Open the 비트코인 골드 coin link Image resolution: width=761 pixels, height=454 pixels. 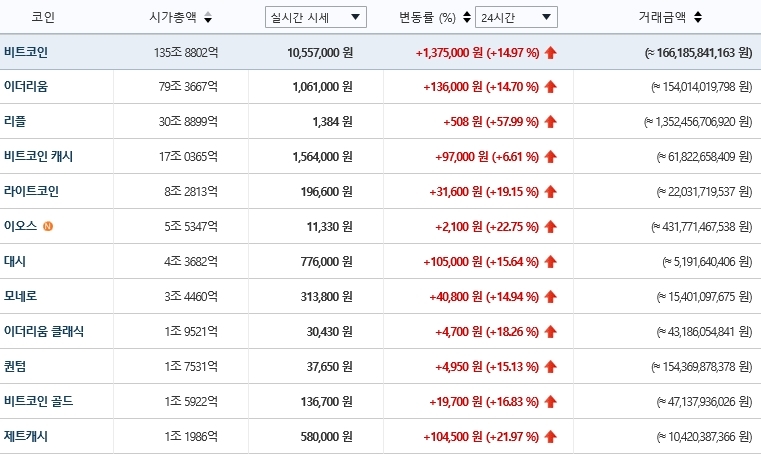(x=38, y=401)
